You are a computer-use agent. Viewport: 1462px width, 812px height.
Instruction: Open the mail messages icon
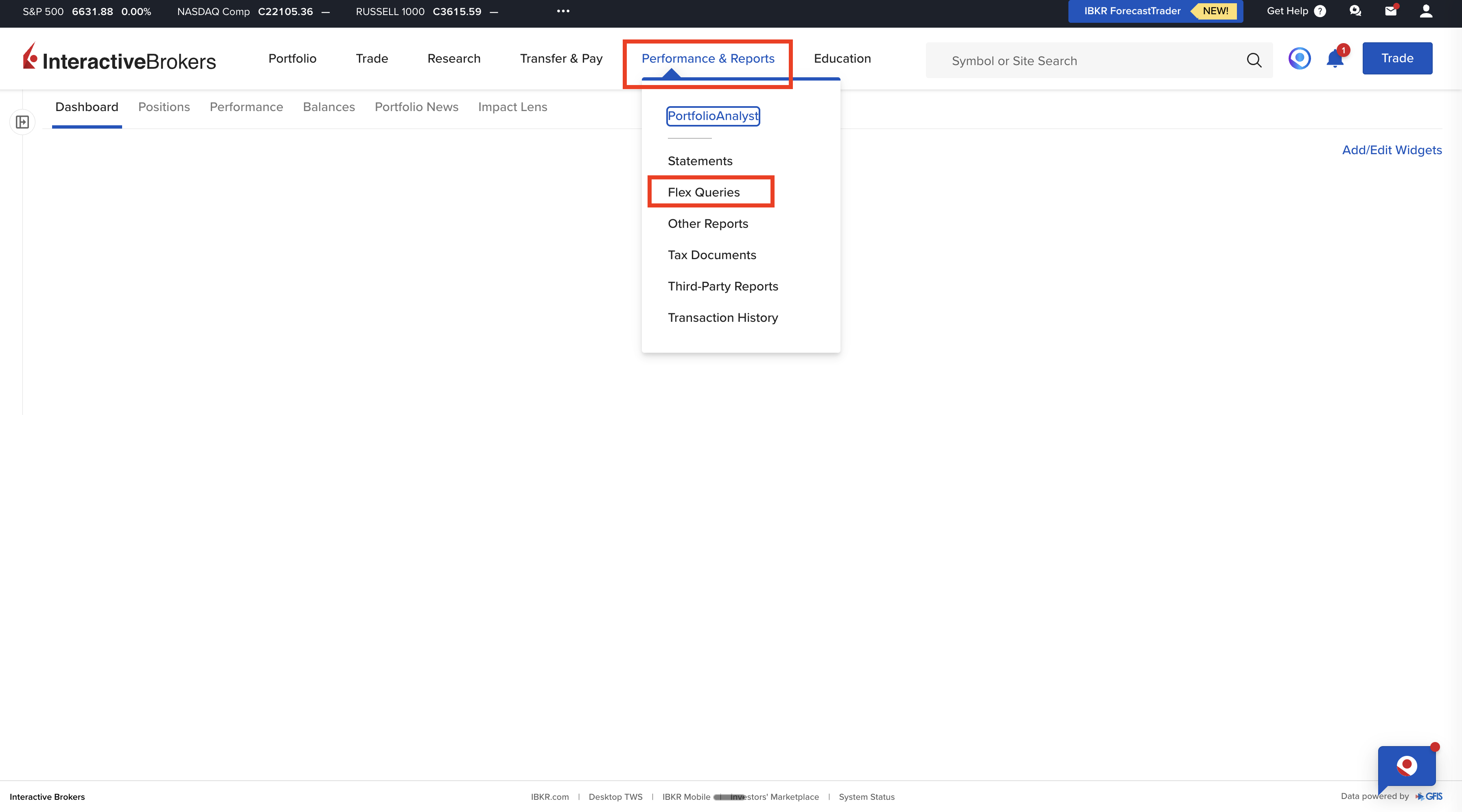pyautogui.click(x=1390, y=11)
